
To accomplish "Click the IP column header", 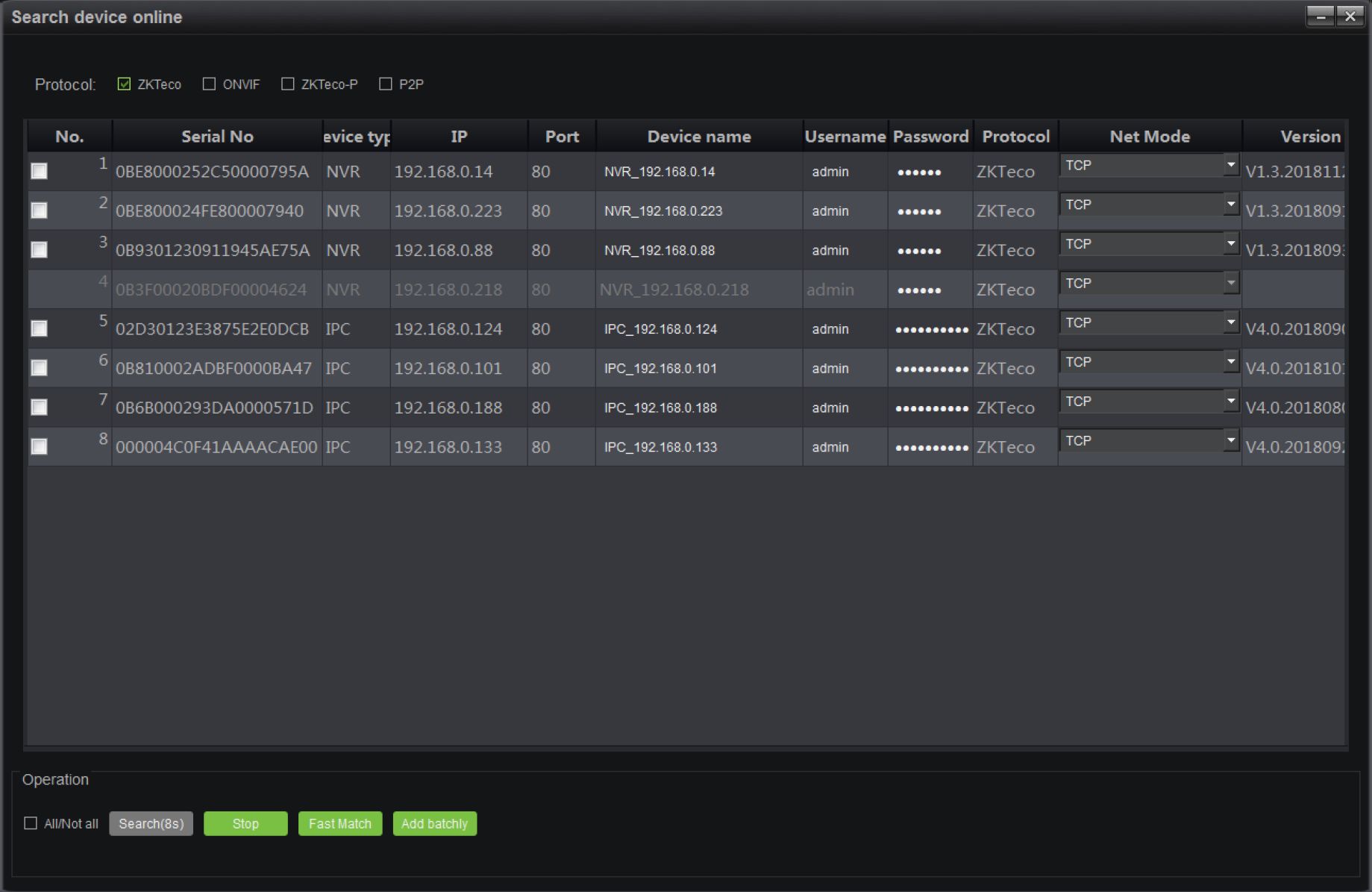I will [x=459, y=137].
